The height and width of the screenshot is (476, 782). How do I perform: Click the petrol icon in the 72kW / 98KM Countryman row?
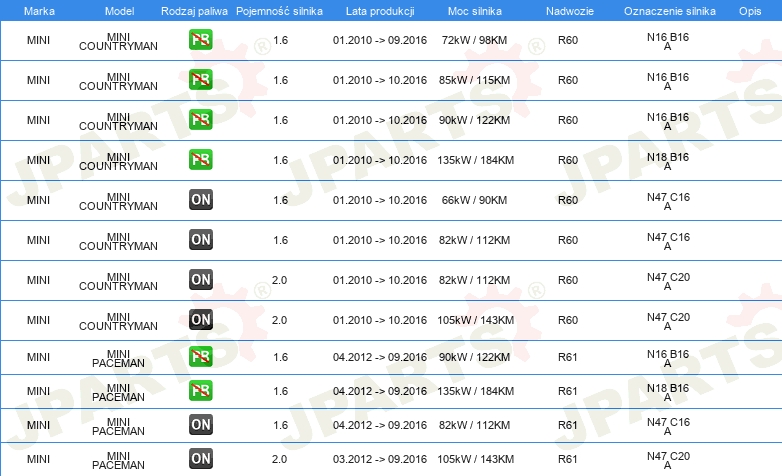click(200, 40)
